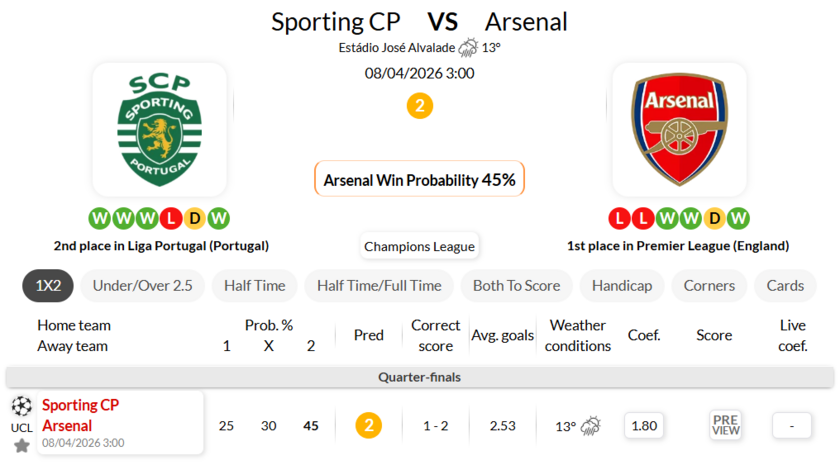Viewport: 840px width, 465px height.
Task: Click the rainy weather icon in match row
Action: tap(591, 426)
